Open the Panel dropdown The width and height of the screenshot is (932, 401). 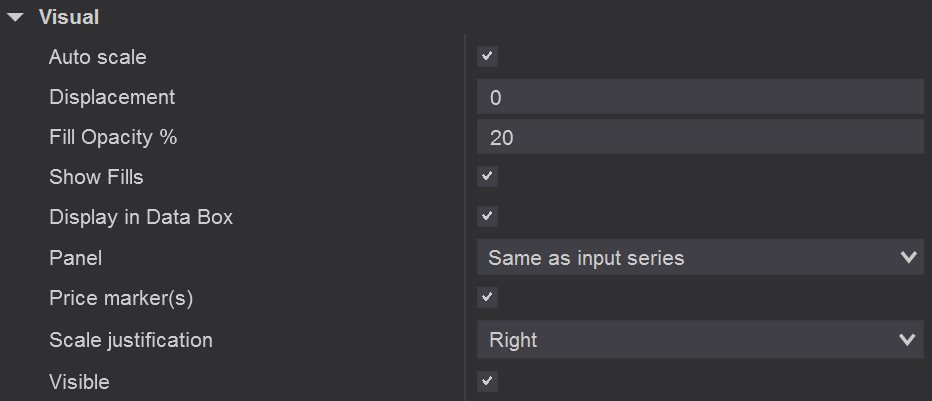(699, 258)
